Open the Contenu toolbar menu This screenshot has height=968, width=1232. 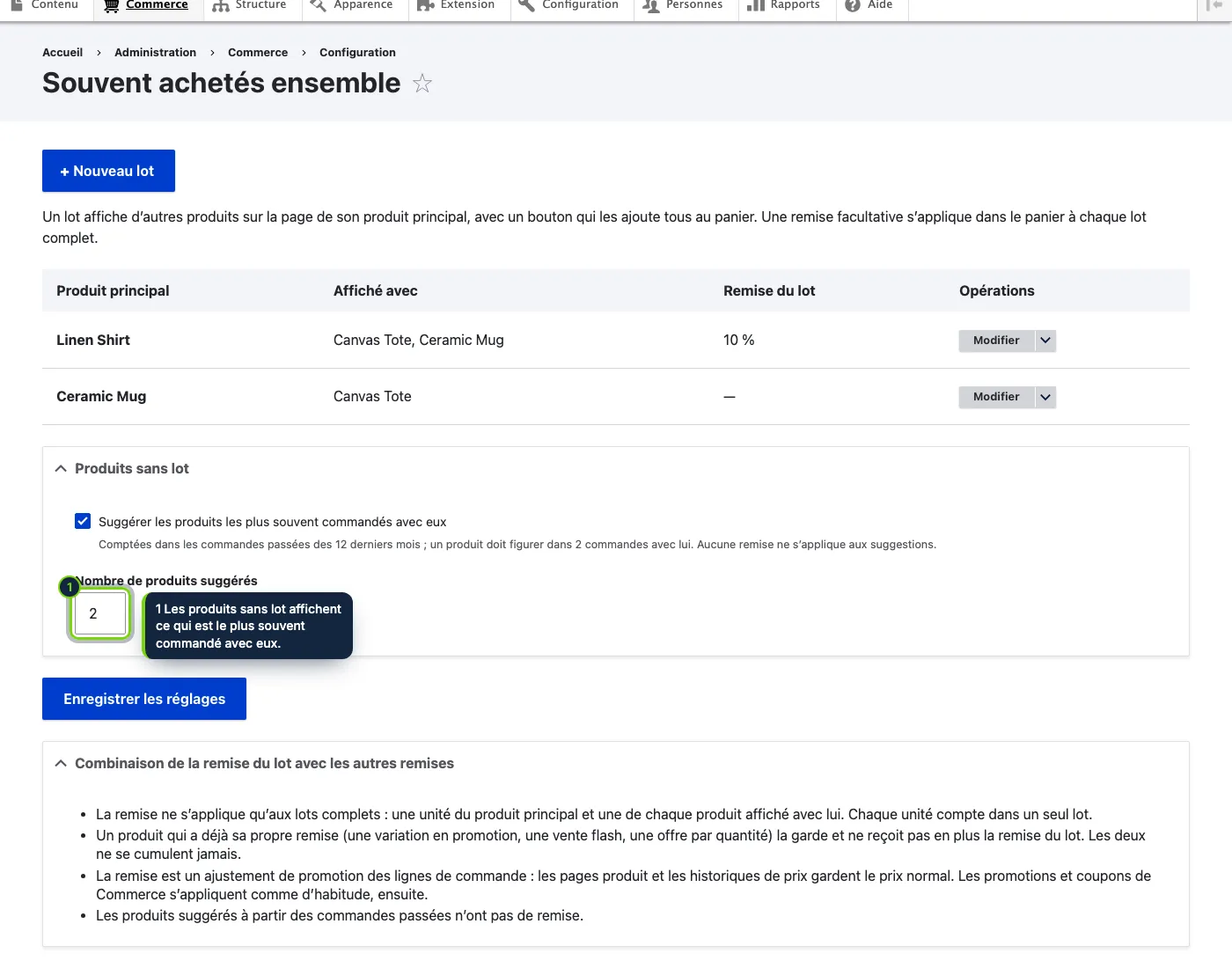click(44, 5)
